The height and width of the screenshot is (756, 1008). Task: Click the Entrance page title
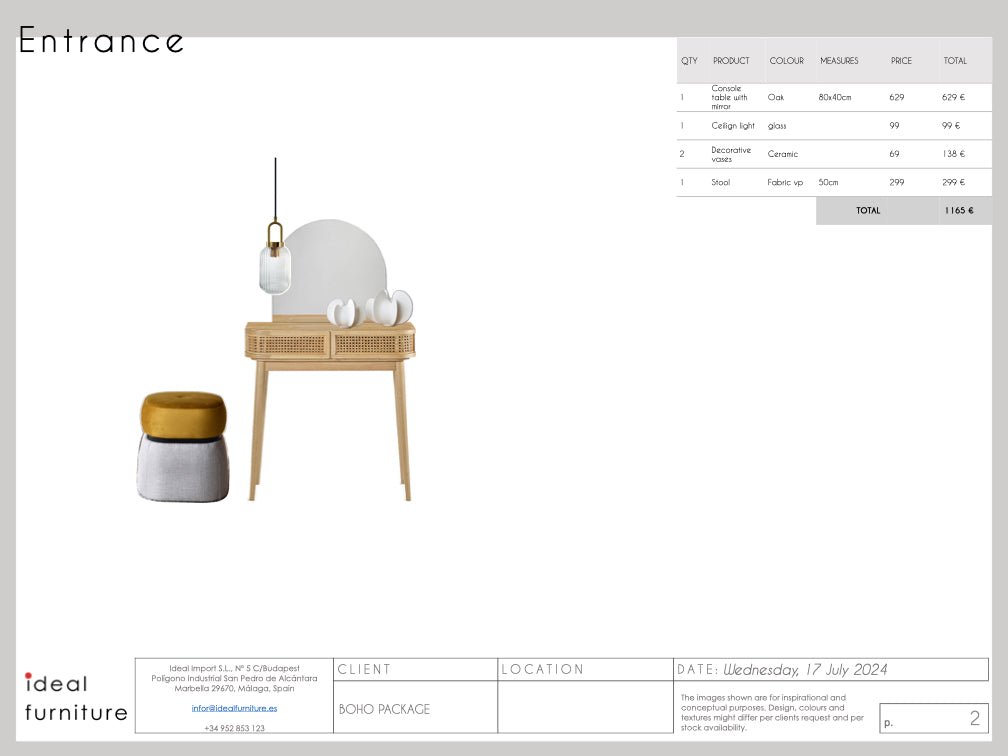point(102,41)
